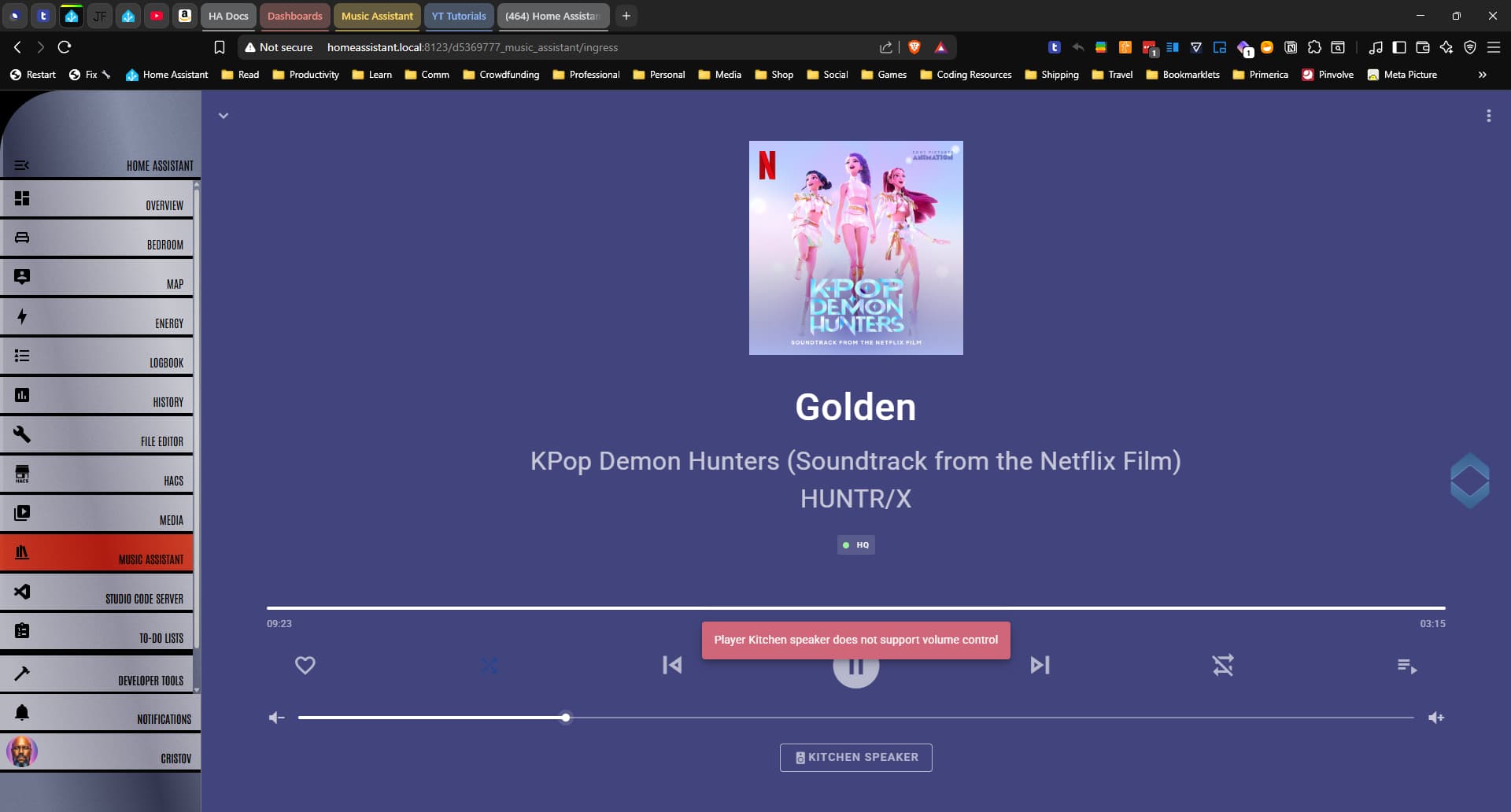The width and height of the screenshot is (1511, 812).
Task: Click the KPop Demon Hunters album cover
Action: click(855, 248)
